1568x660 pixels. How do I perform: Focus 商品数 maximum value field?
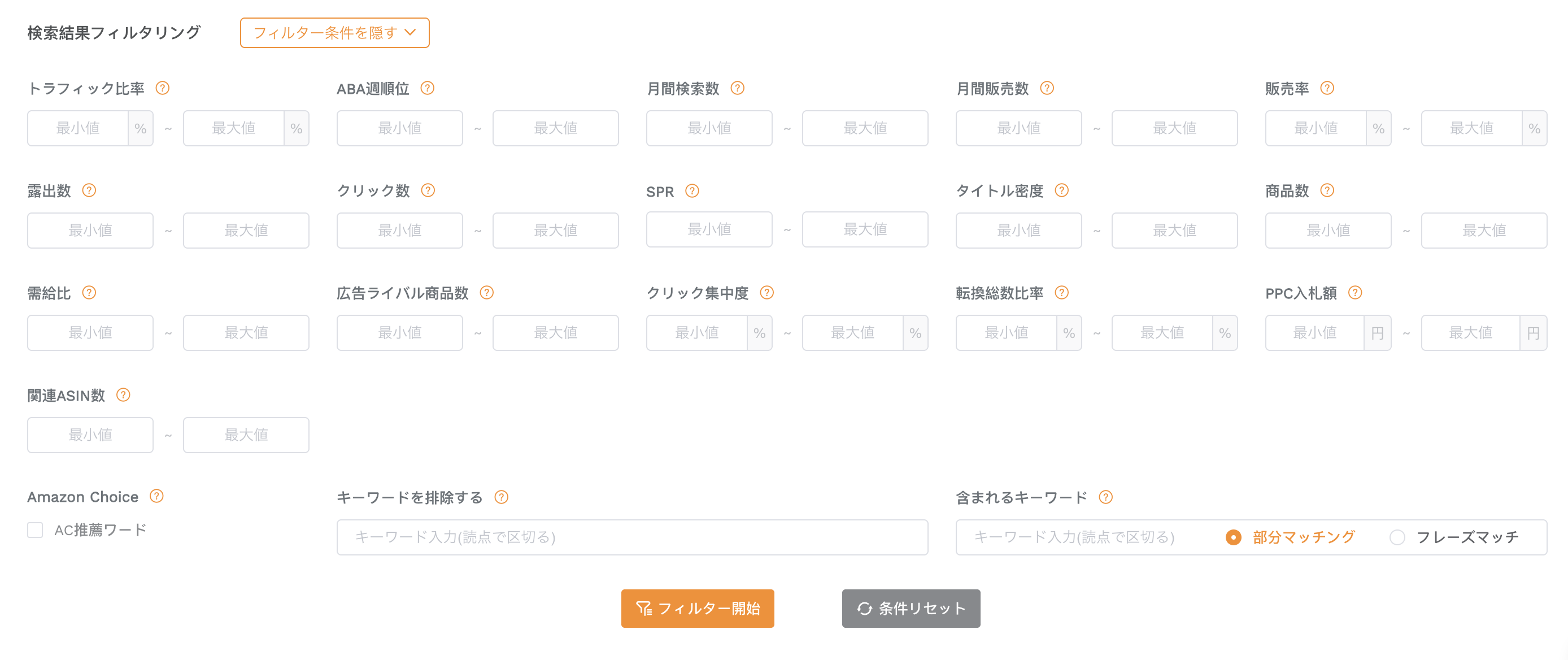click(1484, 231)
